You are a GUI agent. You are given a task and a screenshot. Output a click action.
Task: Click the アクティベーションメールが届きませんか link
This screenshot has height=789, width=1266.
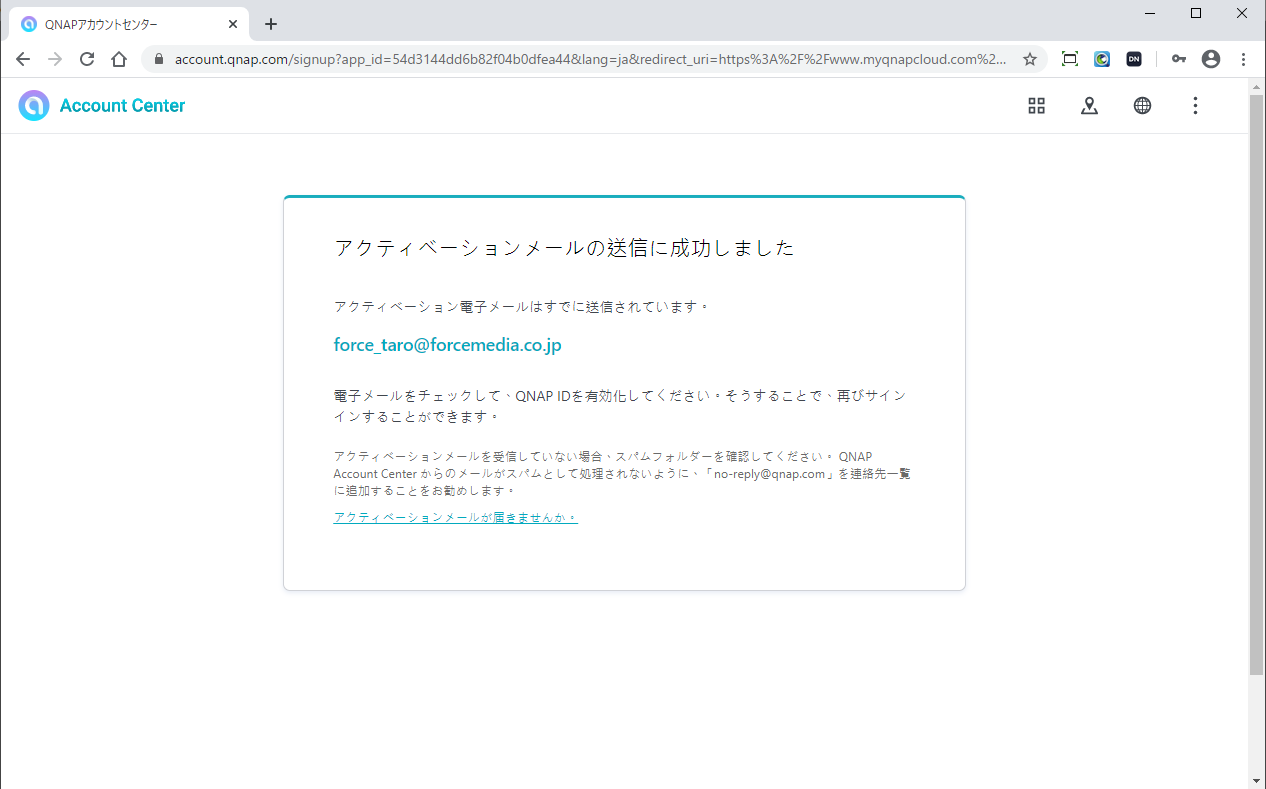[x=455, y=517]
